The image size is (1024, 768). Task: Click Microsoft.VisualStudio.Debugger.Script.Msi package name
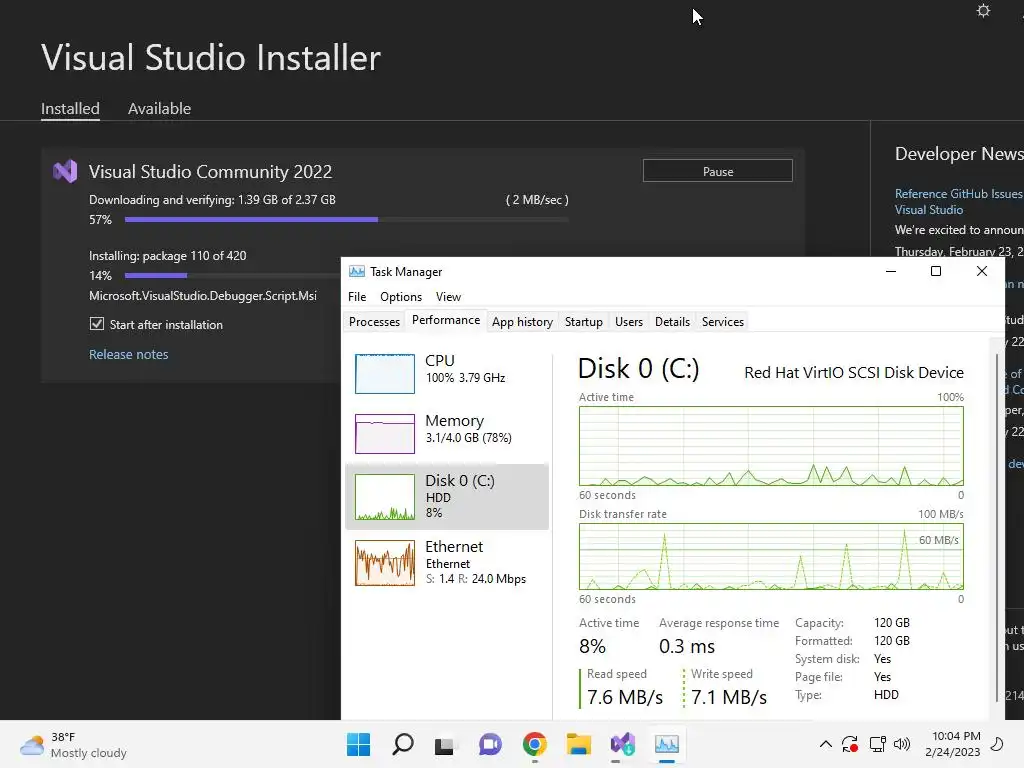[x=202, y=296]
